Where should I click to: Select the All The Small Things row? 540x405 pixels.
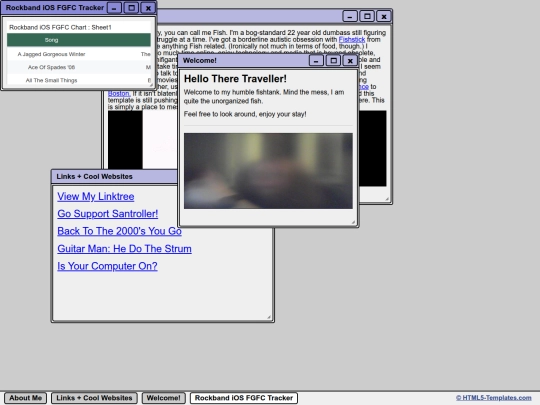[79, 80]
